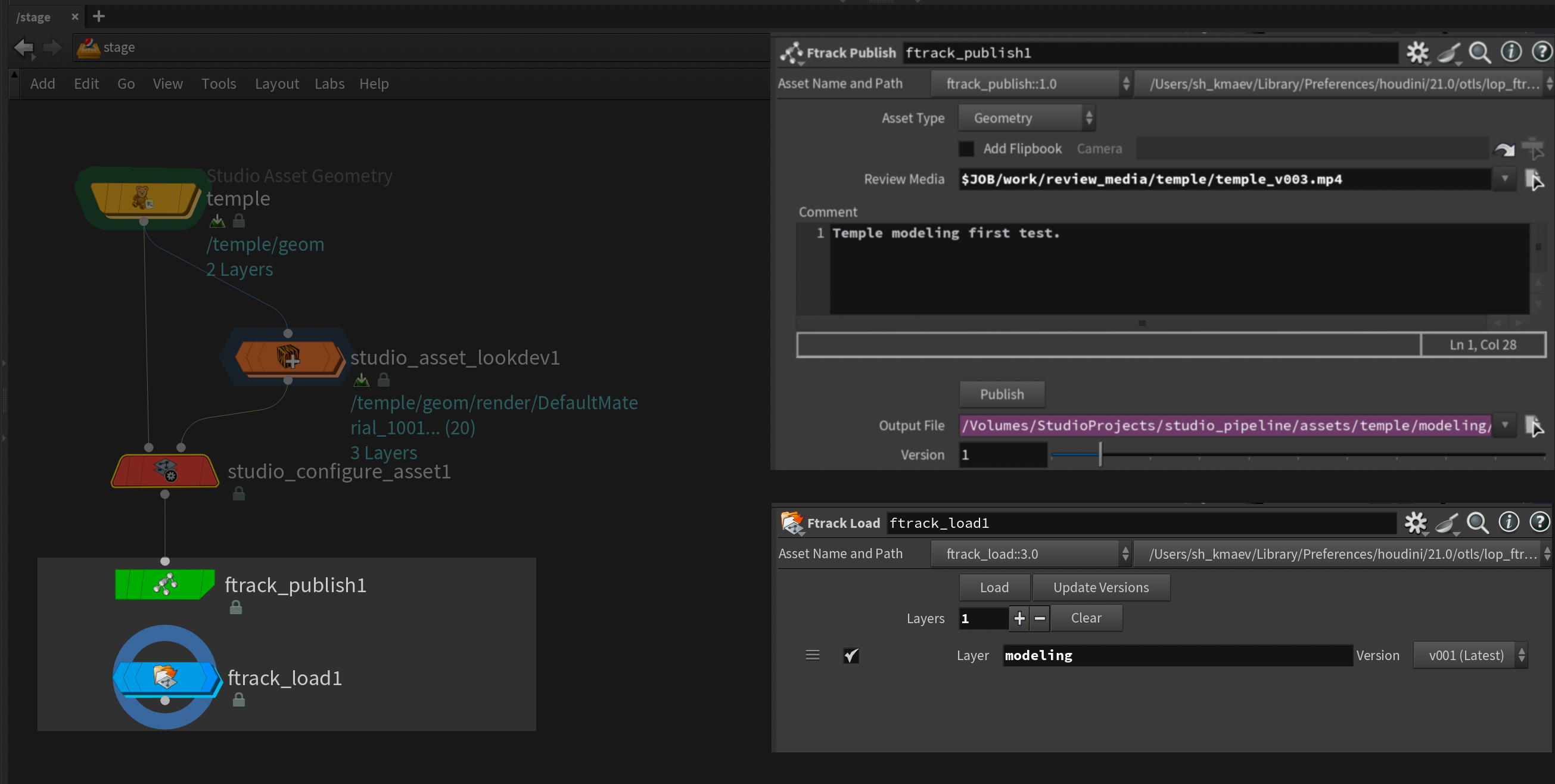The width and height of the screenshot is (1555, 784).
Task: Show node info in Ftrack Load panel
Action: (x=1509, y=522)
